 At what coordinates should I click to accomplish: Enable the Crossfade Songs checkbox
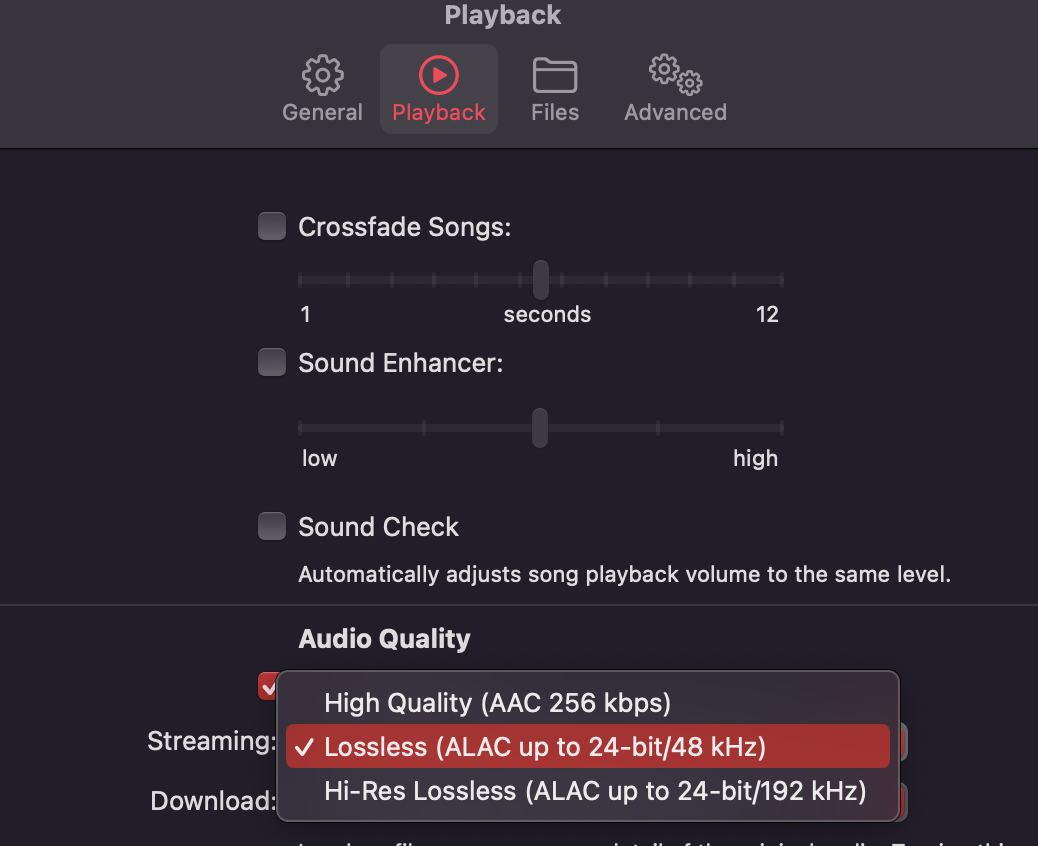(272, 227)
